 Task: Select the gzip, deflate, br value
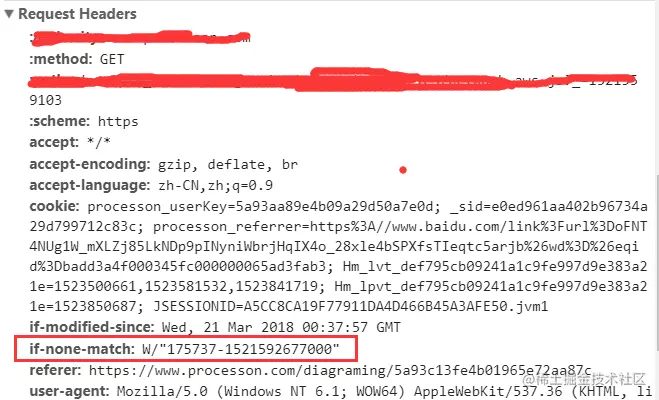pos(228,164)
